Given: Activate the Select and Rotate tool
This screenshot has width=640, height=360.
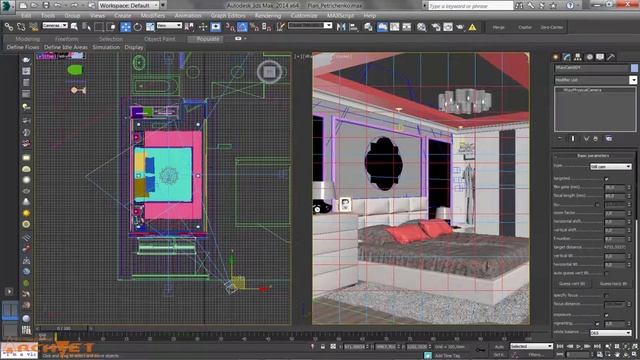Looking at the screenshot, I should [138, 27].
